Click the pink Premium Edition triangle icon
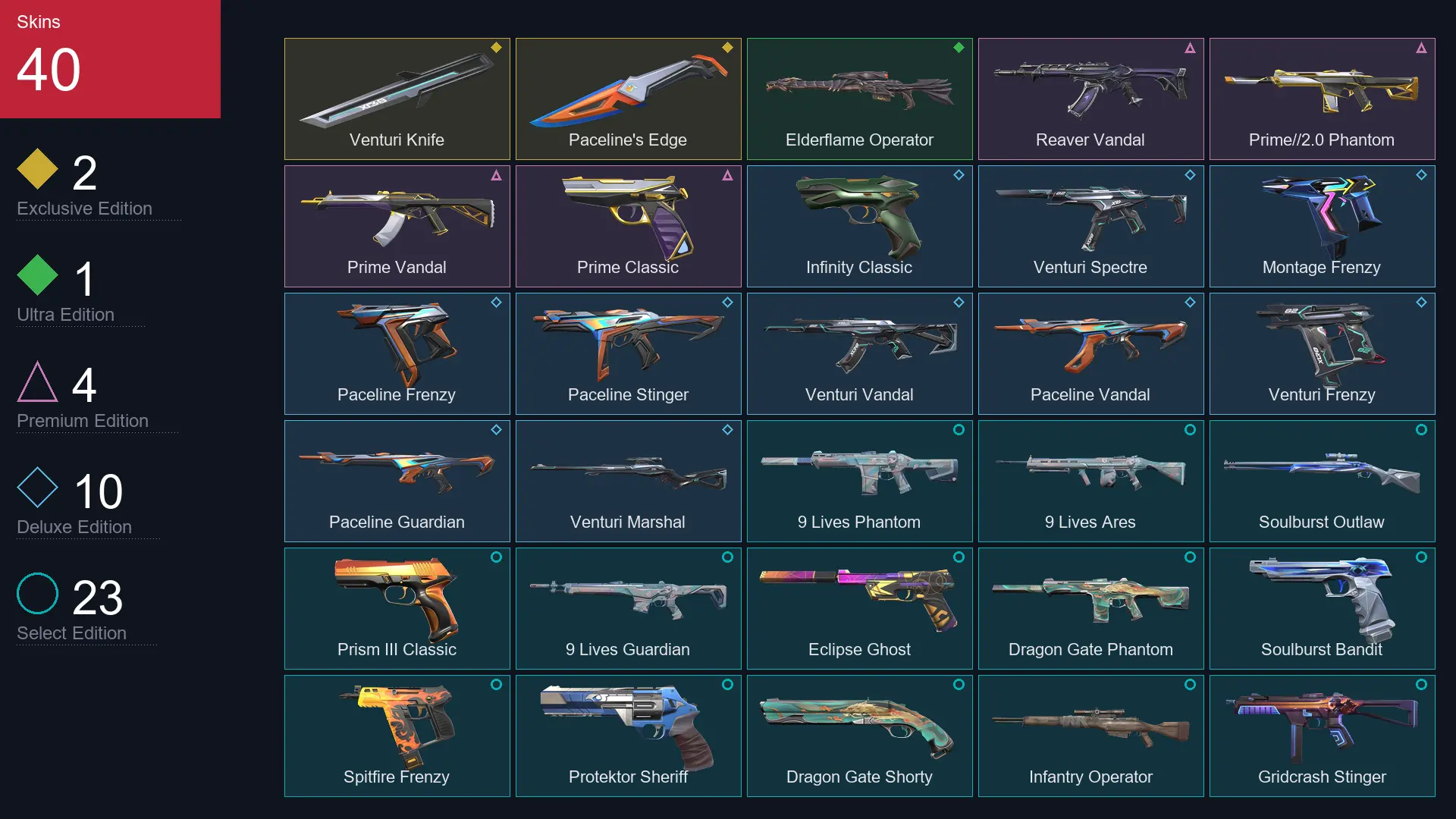 [37, 381]
